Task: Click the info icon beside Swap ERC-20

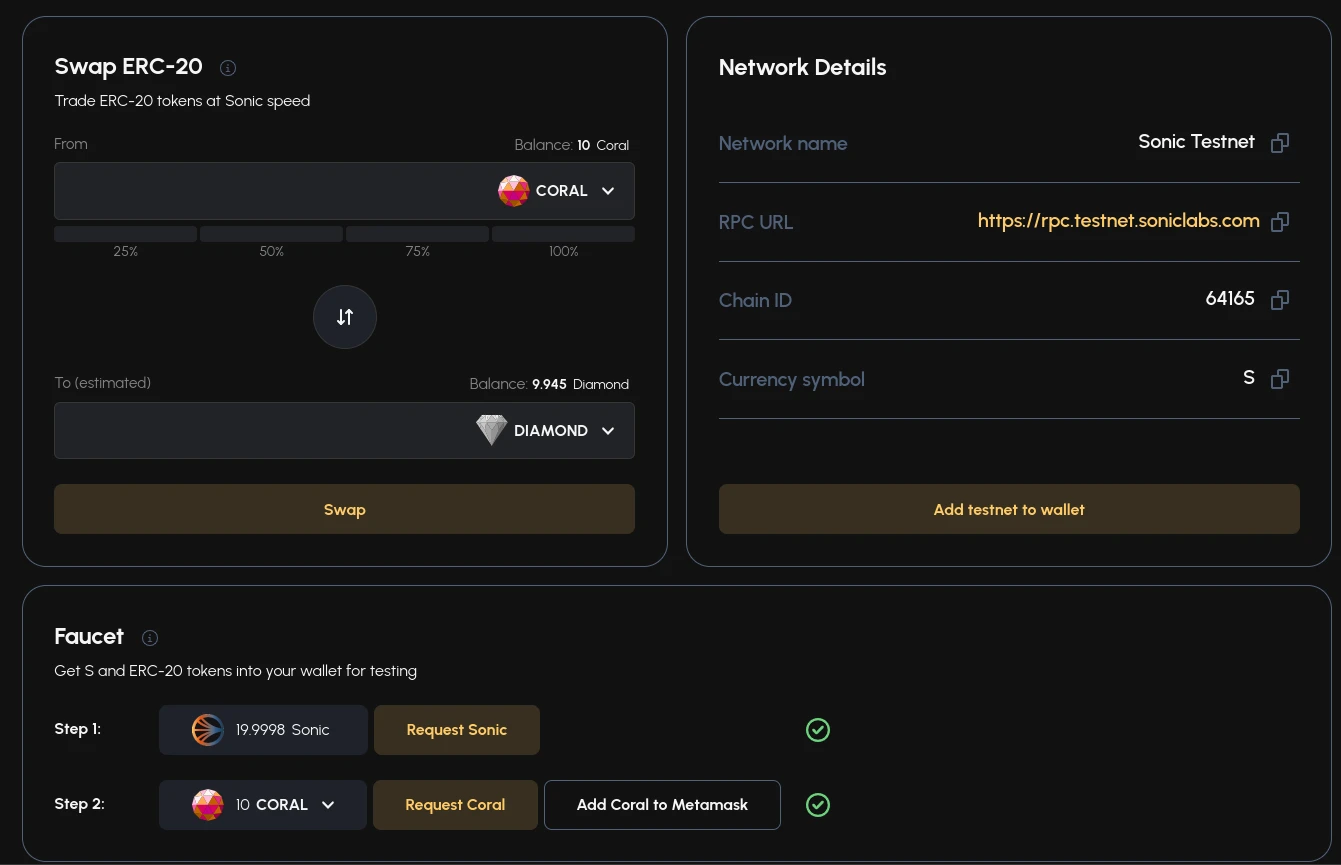Action: (228, 68)
